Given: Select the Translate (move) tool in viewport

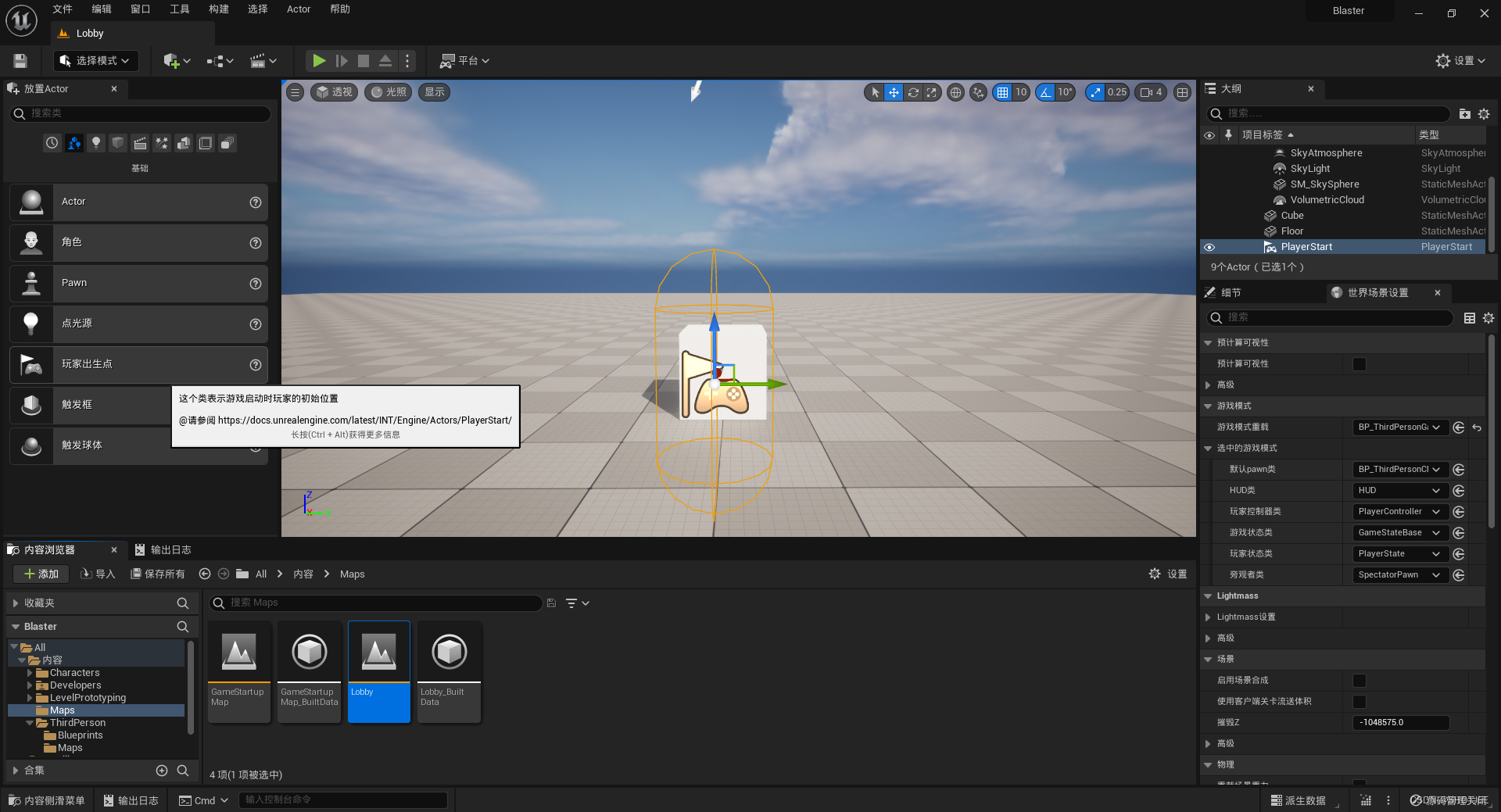Looking at the screenshot, I should [x=894, y=92].
